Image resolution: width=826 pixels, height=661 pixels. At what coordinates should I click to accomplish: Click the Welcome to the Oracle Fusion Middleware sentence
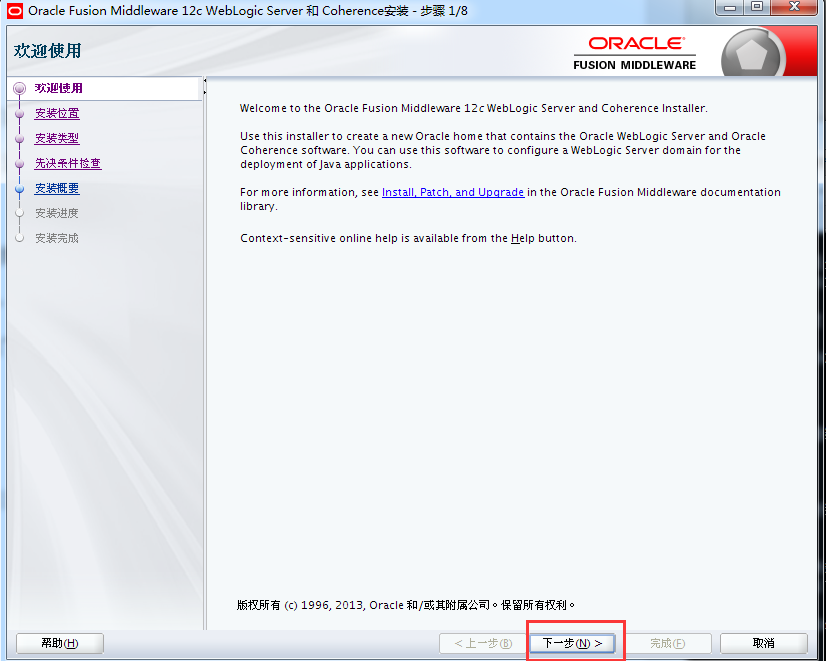point(474,108)
